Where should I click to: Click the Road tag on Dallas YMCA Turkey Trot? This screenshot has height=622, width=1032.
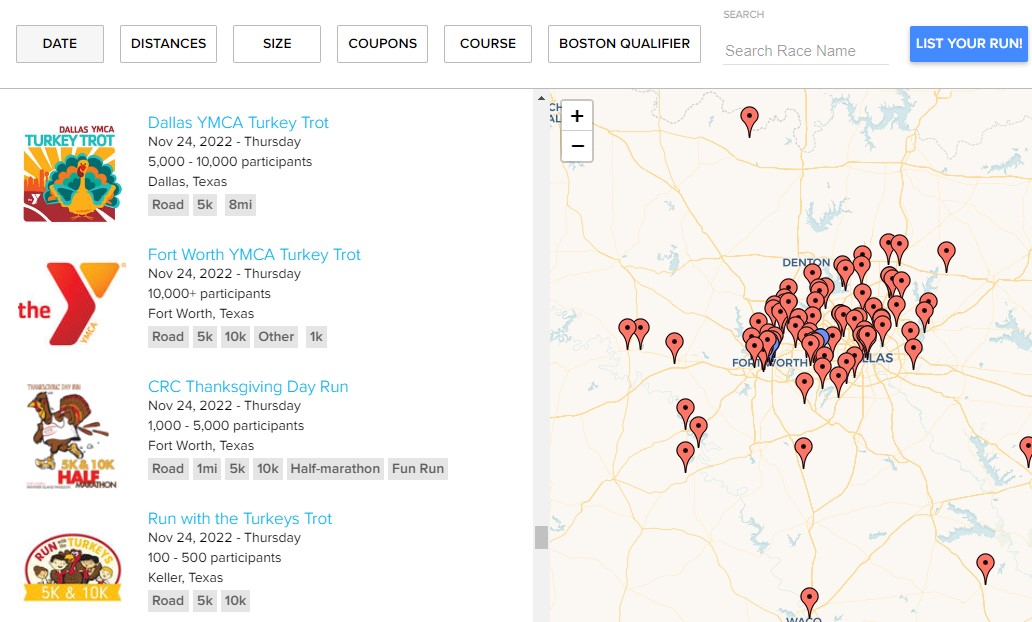168,205
